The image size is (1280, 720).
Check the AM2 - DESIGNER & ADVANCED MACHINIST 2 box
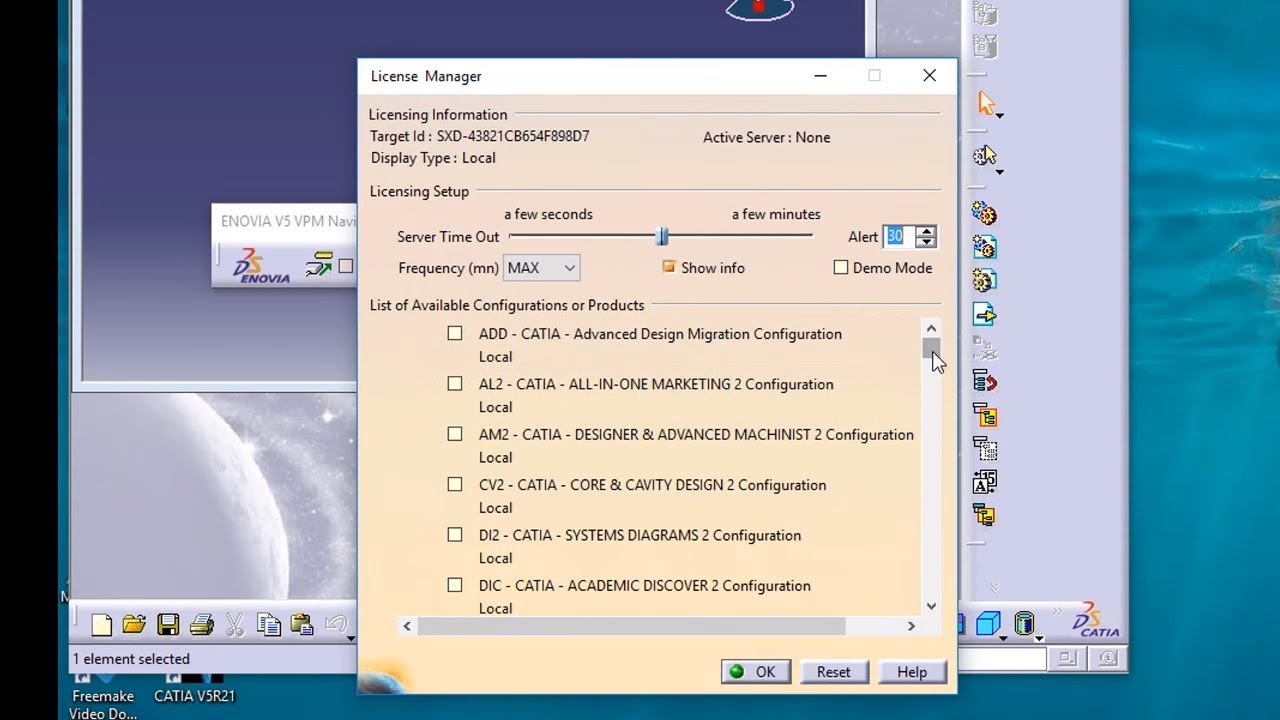click(455, 434)
